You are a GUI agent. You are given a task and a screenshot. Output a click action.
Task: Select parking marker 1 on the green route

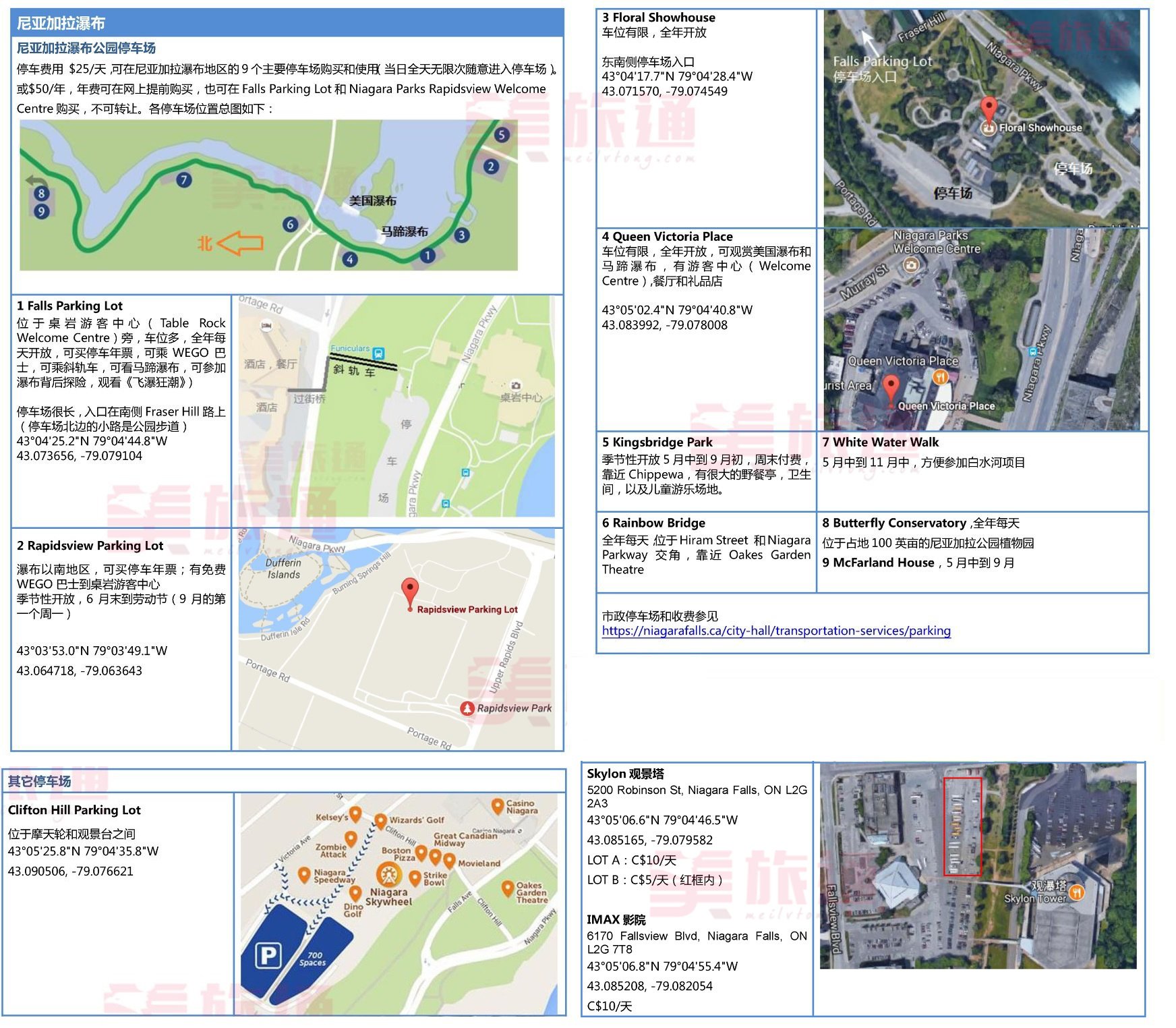427,255
